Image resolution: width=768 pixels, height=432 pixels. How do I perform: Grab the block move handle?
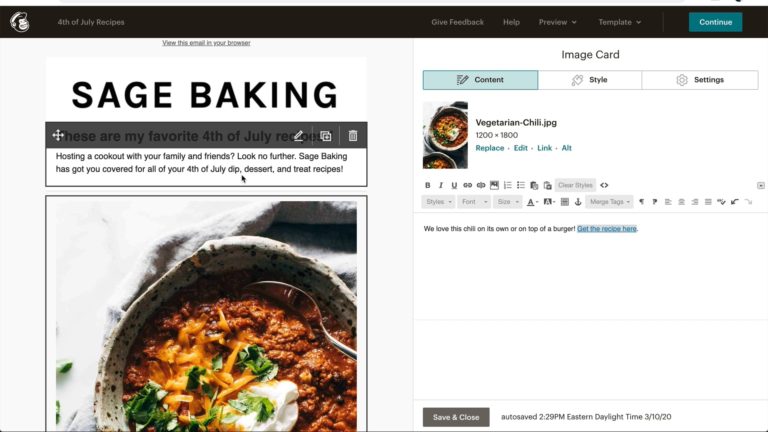click(x=58, y=135)
